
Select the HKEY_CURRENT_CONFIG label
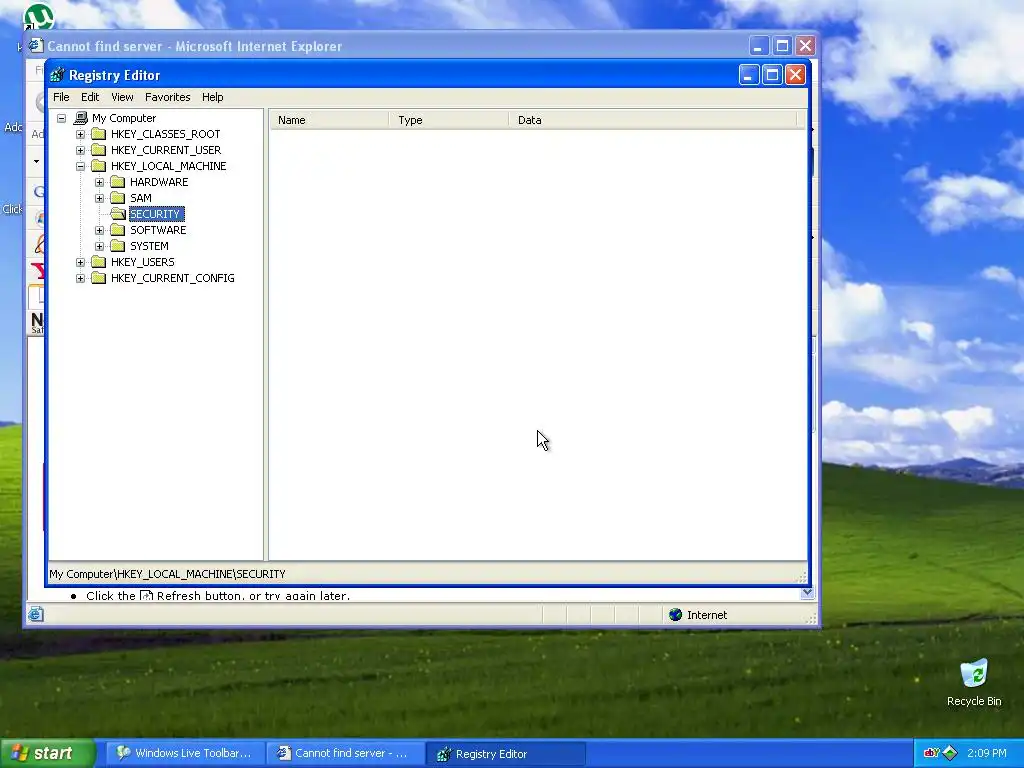click(172, 278)
